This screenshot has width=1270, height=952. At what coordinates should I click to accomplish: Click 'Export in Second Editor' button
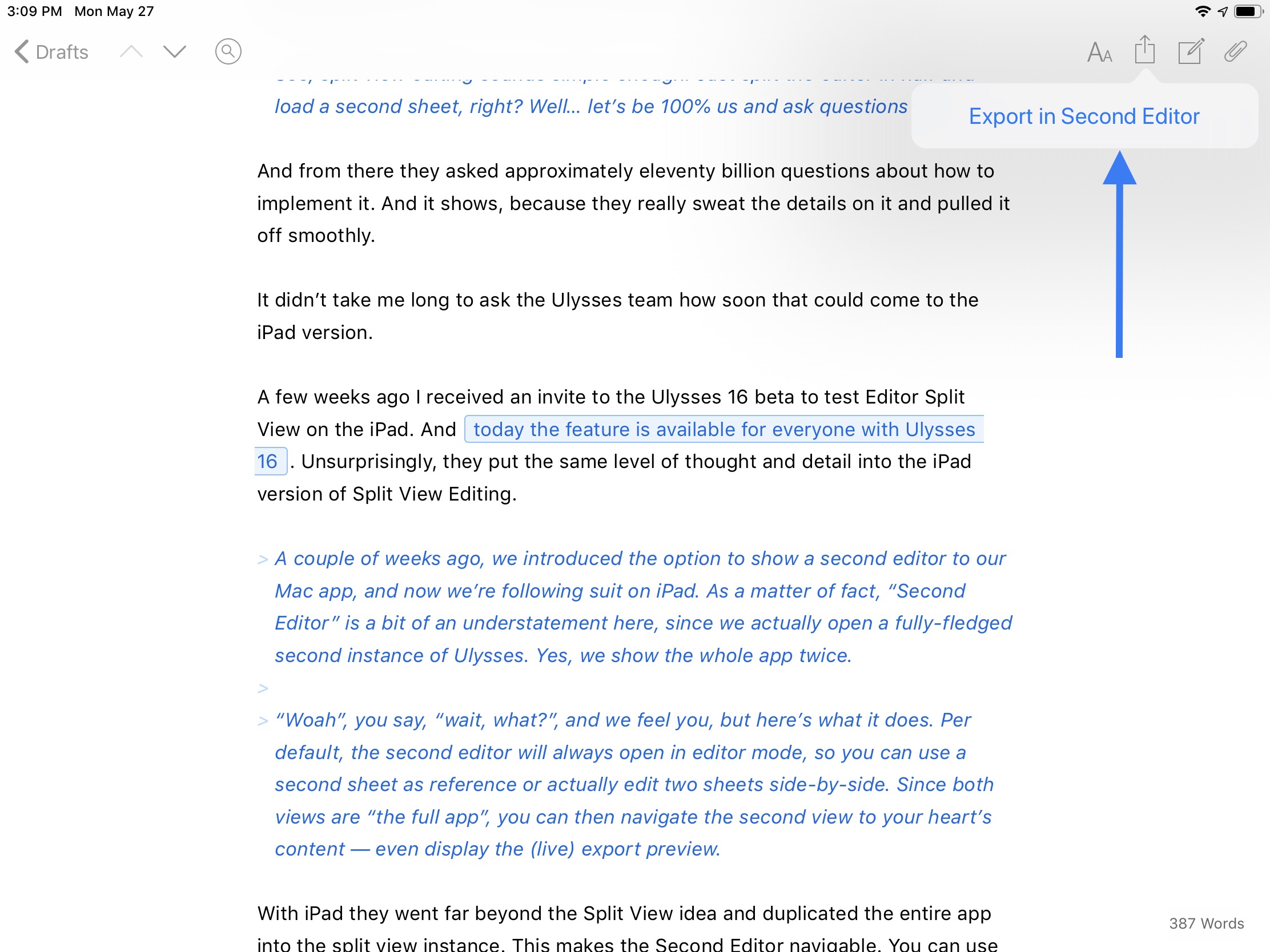[1084, 116]
